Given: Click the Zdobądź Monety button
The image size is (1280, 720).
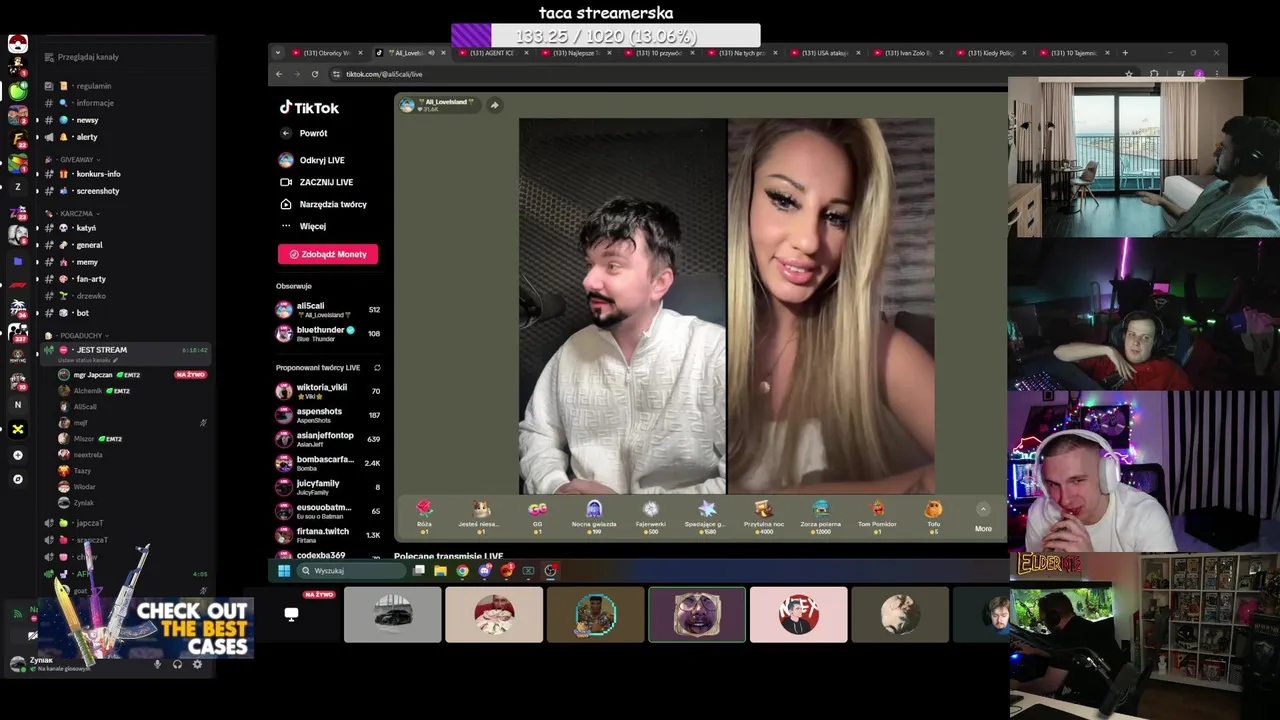Looking at the screenshot, I should tap(328, 254).
